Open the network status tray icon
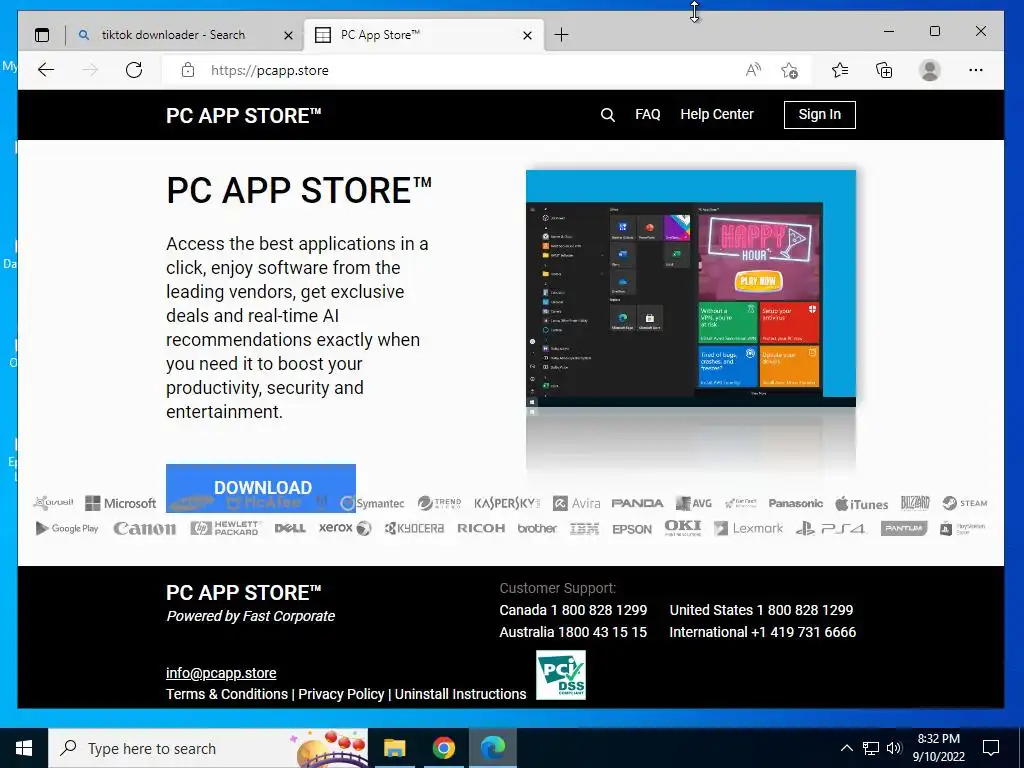The width and height of the screenshot is (1024, 768). click(871, 748)
